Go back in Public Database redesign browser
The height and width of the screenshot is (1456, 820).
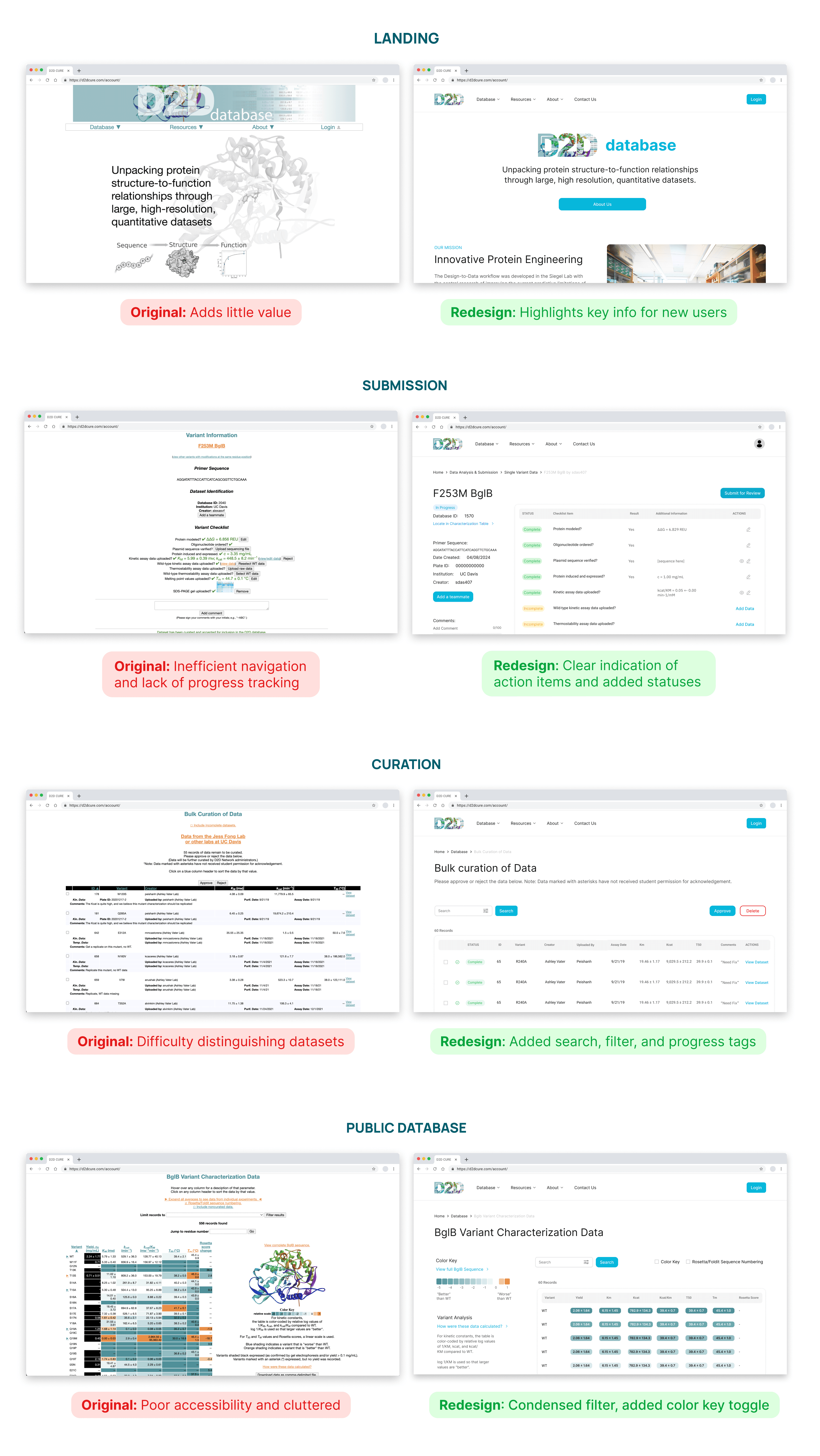pos(419,1169)
